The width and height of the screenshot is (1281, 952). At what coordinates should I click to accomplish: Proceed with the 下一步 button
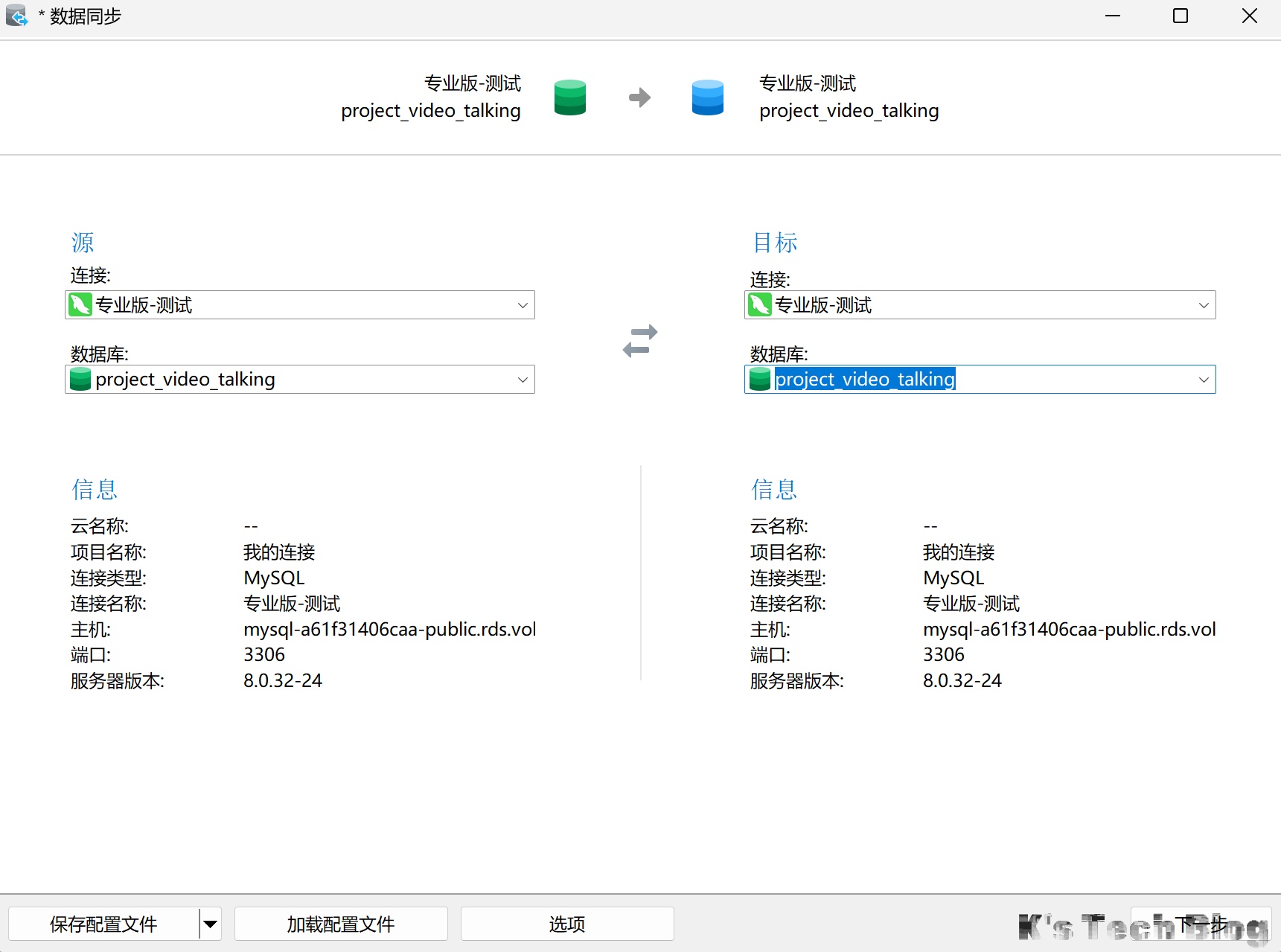pyautogui.click(x=1200, y=924)
